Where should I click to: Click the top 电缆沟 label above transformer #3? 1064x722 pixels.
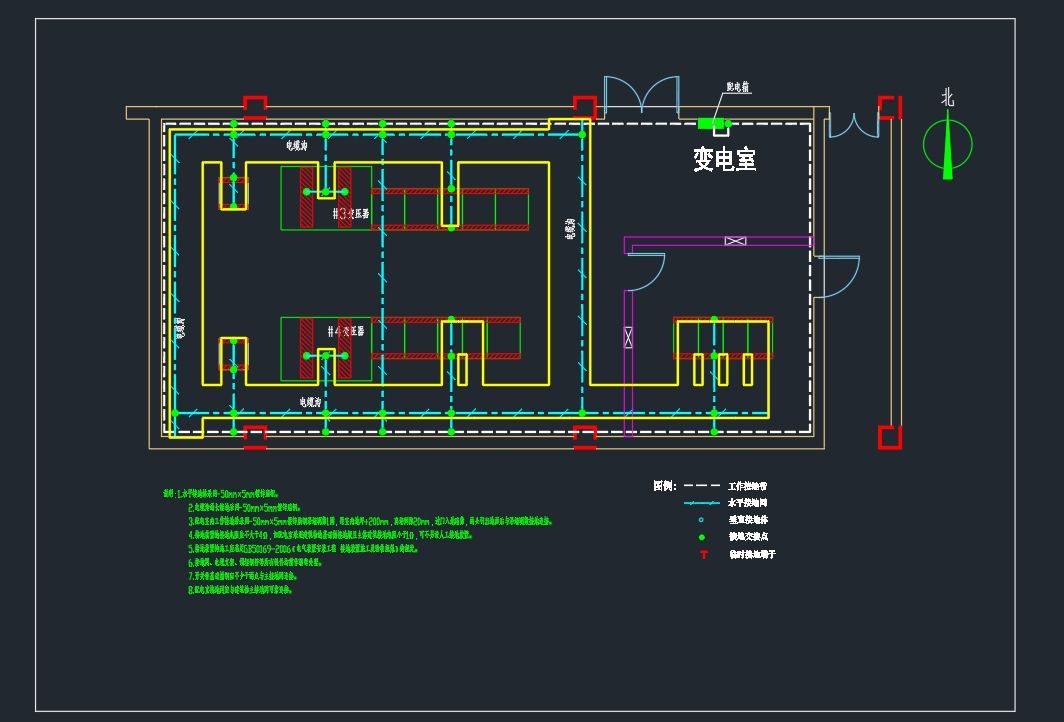(x=297, y=145)
